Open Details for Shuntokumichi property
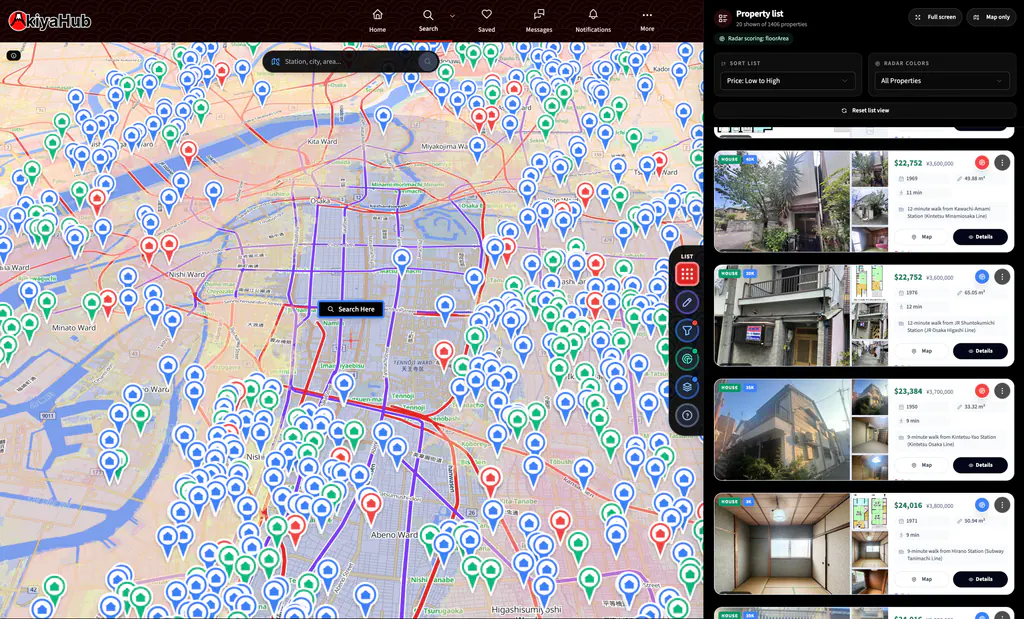 pyautogui.click(x=980, y=351)
